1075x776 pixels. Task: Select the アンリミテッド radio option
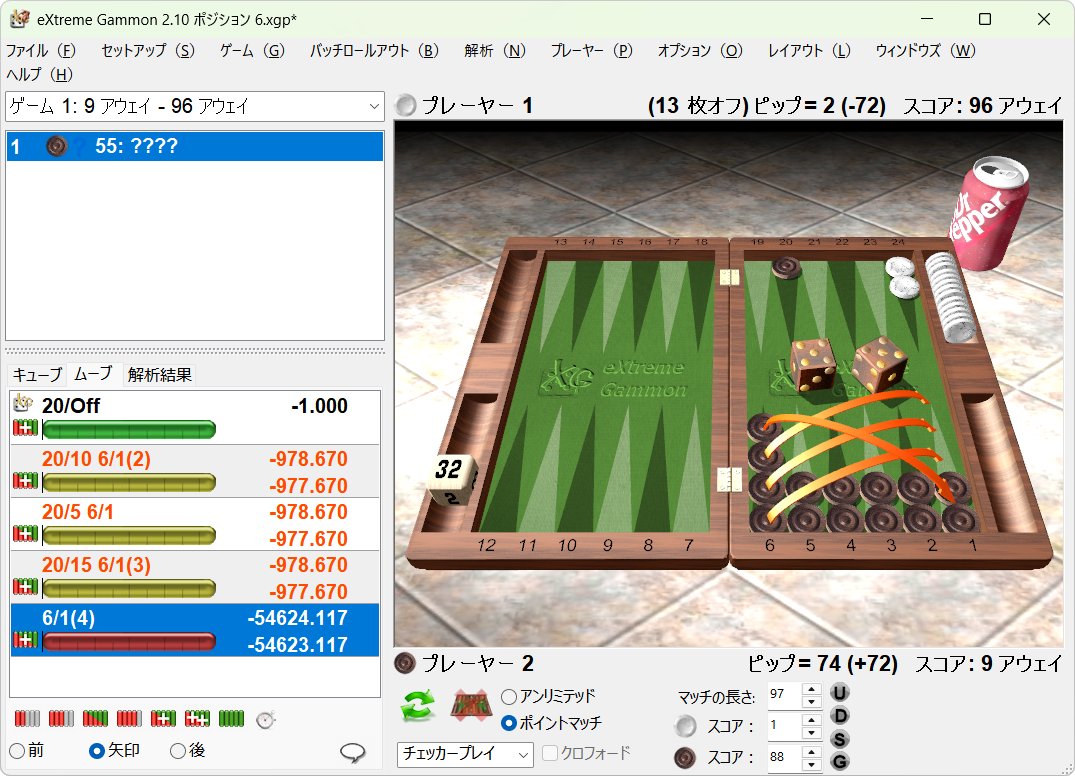click(509, 696)
